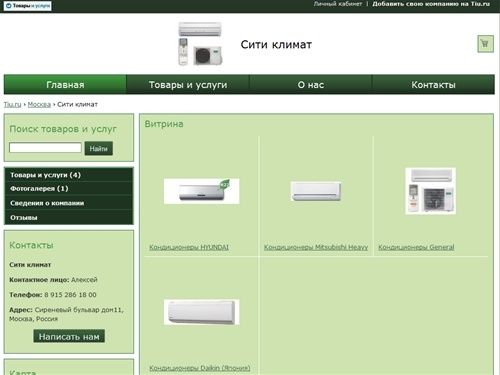Open Товары и услуги (4) sidebar item
500x375 pixels.
click(69, 175)
